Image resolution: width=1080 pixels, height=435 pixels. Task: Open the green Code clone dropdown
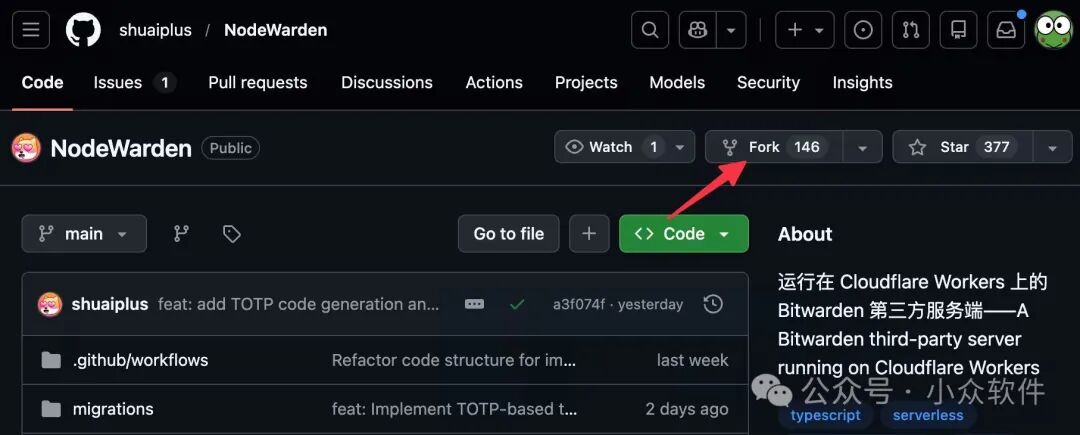tap(684, 234)
